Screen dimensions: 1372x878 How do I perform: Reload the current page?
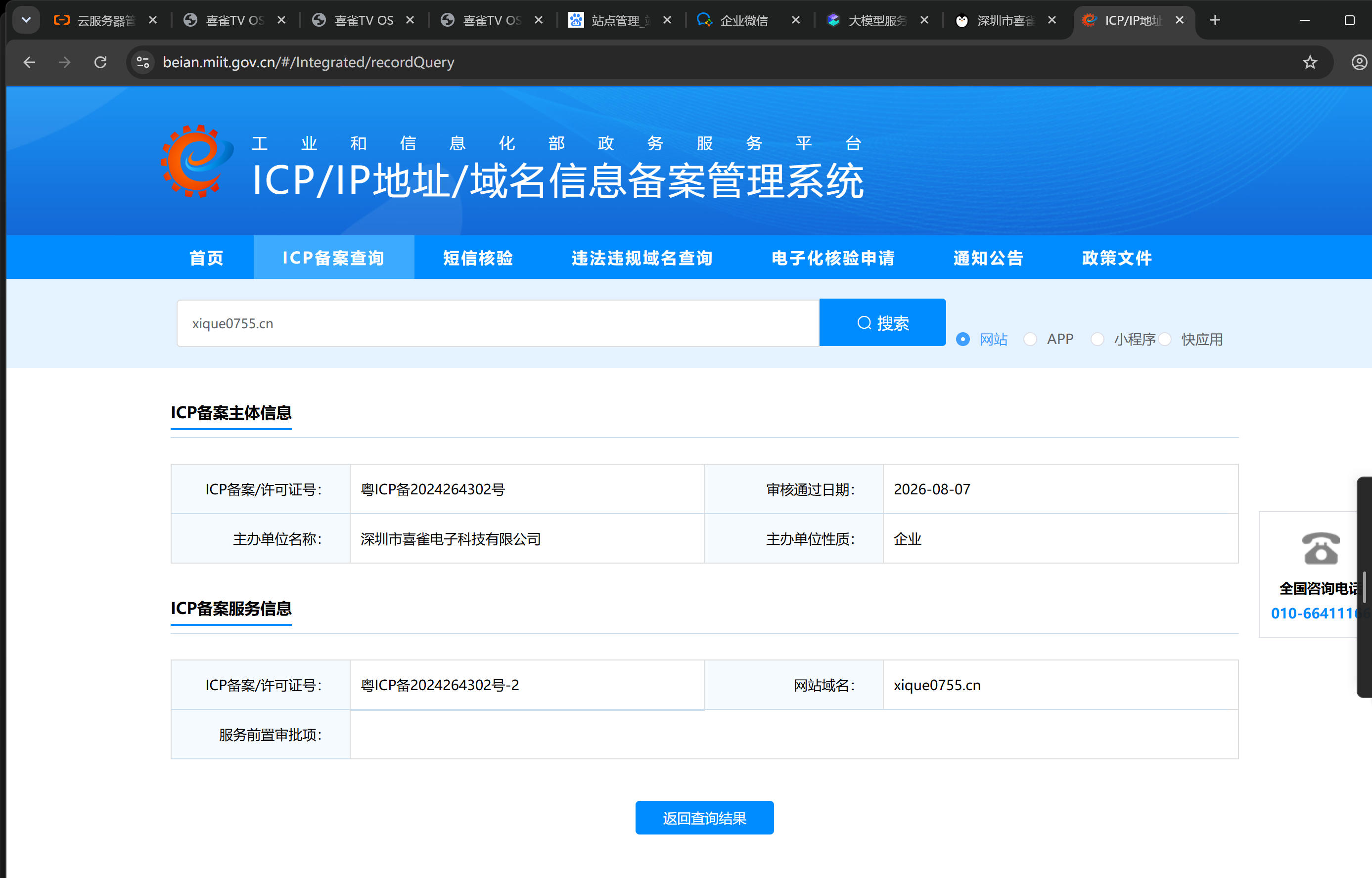pyautogui.click(x=100, y=62)
